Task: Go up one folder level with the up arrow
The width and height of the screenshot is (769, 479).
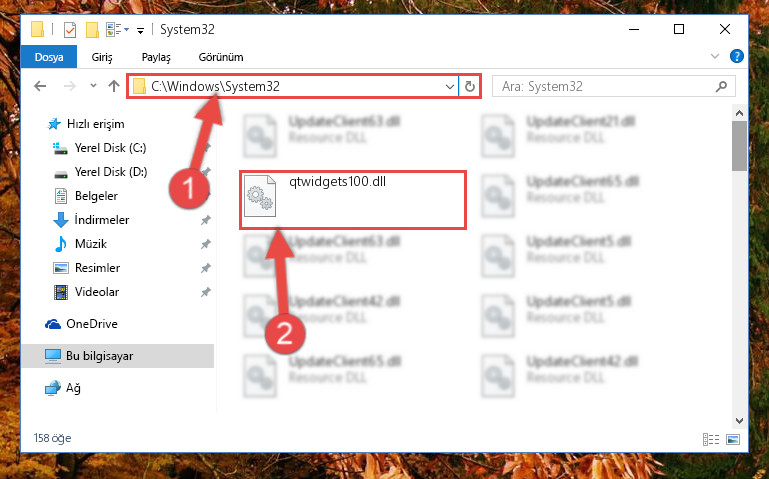Action: click(114, 86)
